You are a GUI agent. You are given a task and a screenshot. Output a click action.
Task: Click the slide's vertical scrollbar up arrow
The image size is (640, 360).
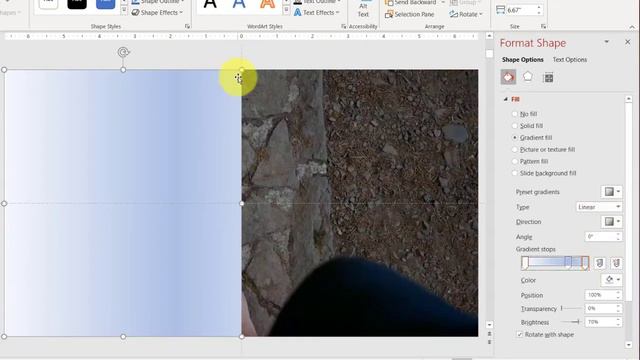tap(489, 36)
